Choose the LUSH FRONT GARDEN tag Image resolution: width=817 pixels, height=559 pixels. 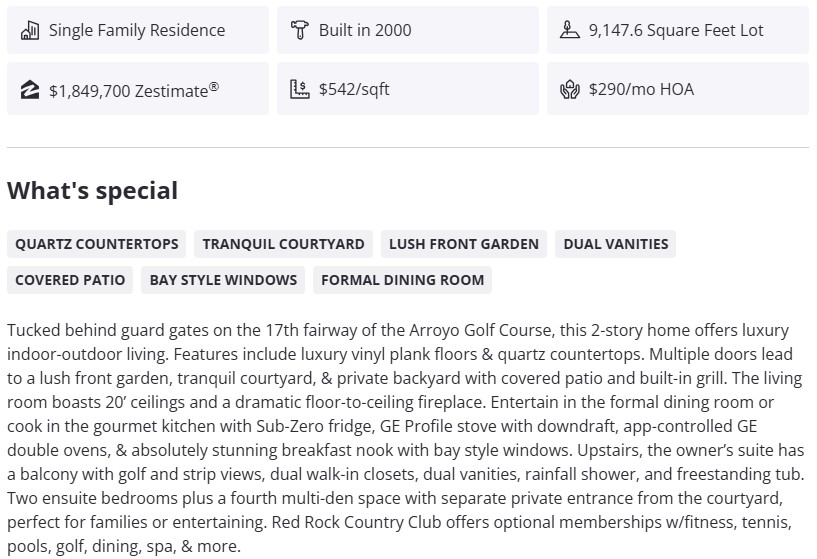click(464, 244)
